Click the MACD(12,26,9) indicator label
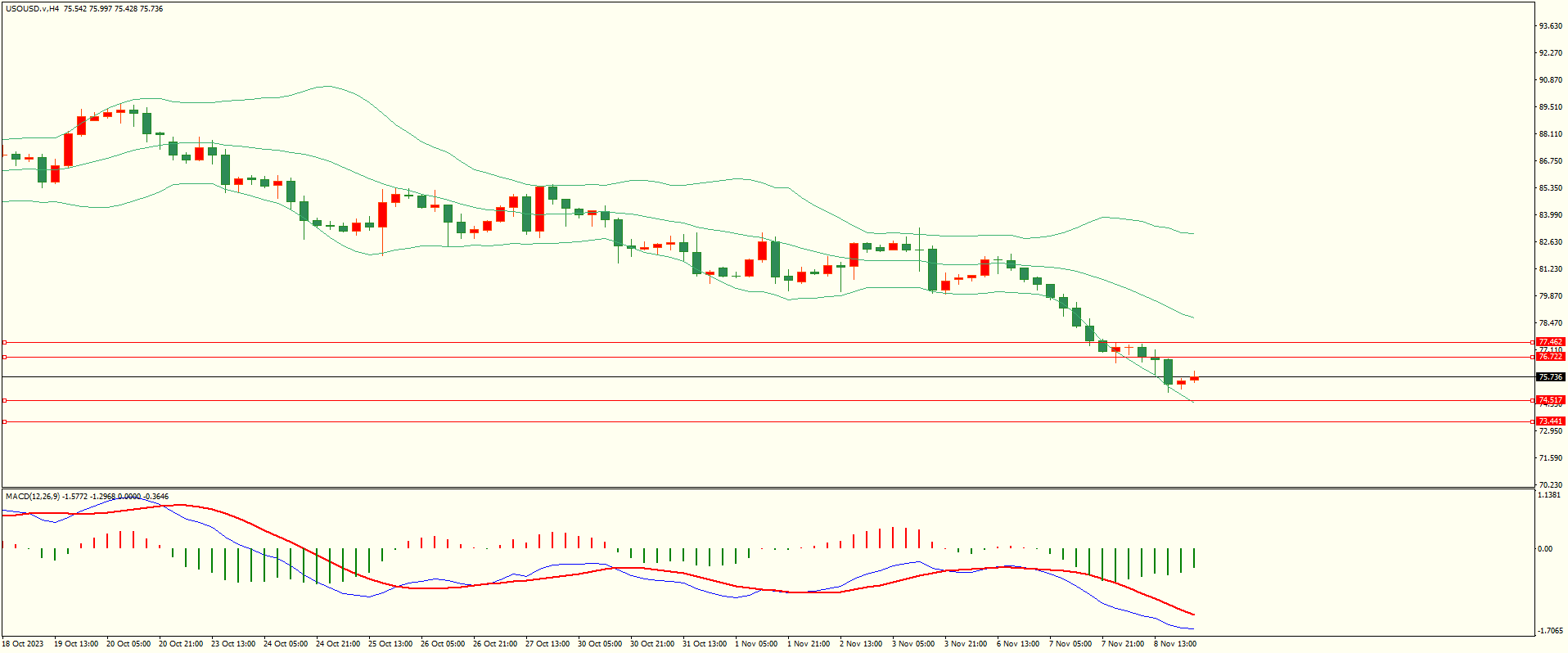The height and width of the screenshot is (653, 1568). [33, 496]
